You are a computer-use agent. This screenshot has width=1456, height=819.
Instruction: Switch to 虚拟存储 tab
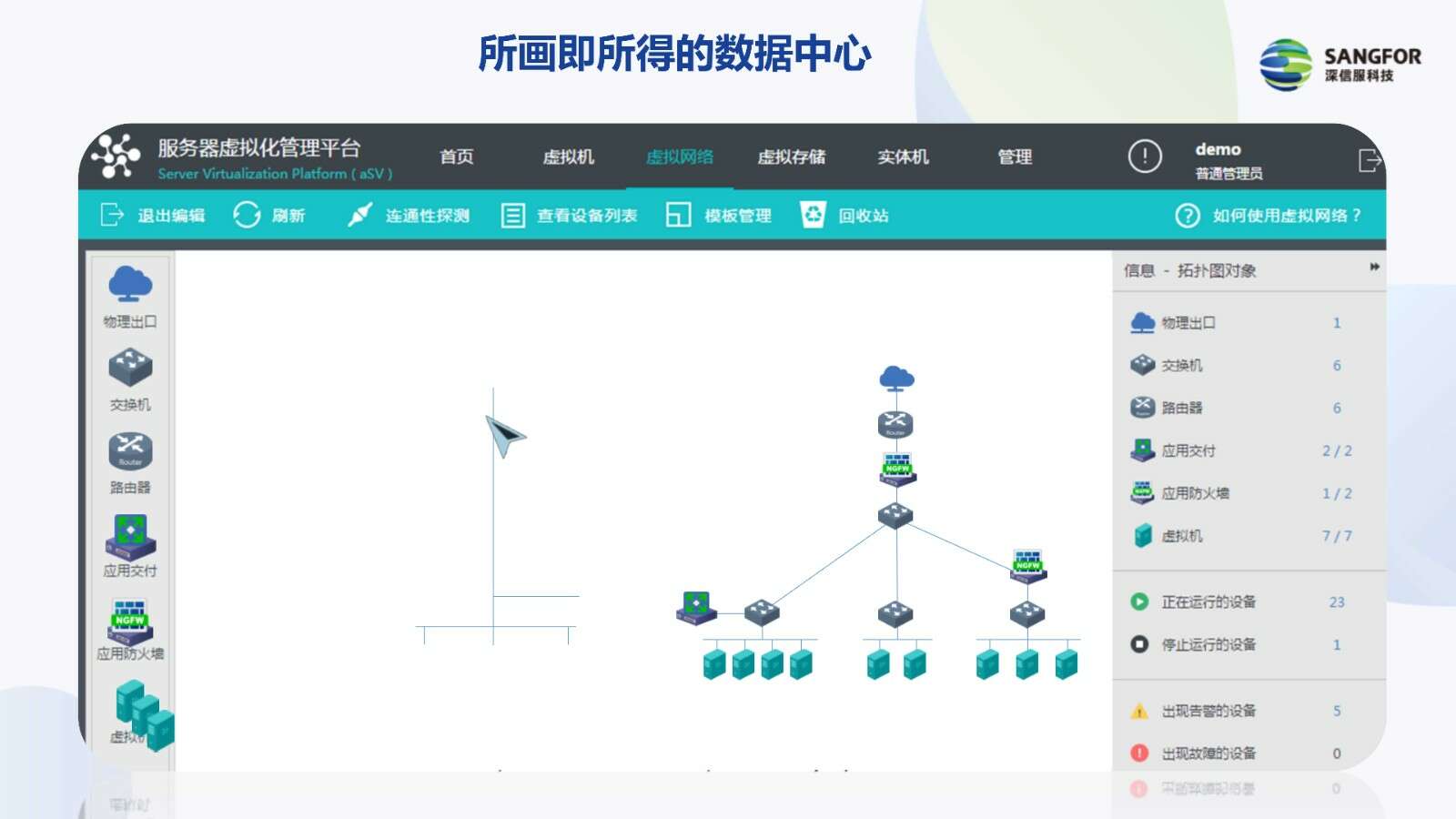click(x=792, y=157)
